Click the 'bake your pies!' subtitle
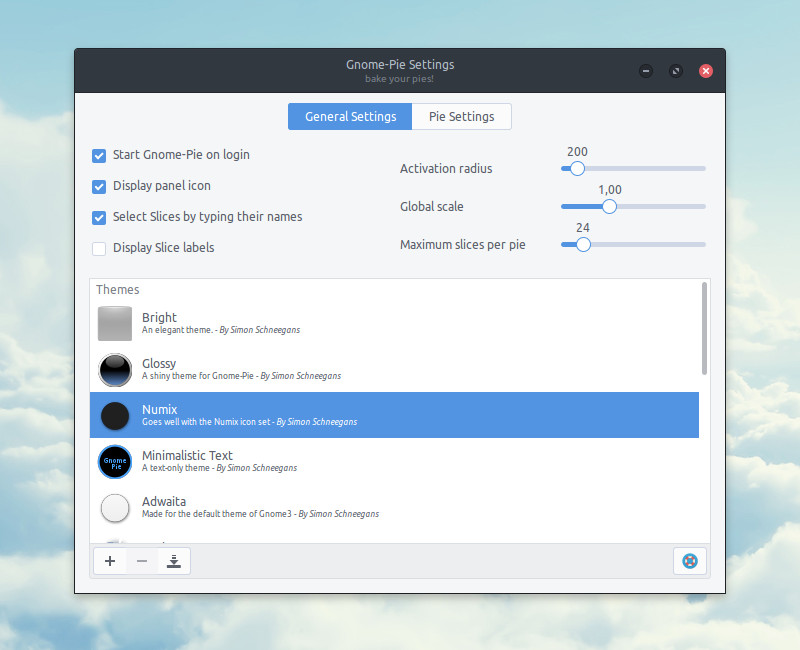 [x=399, y=79]
